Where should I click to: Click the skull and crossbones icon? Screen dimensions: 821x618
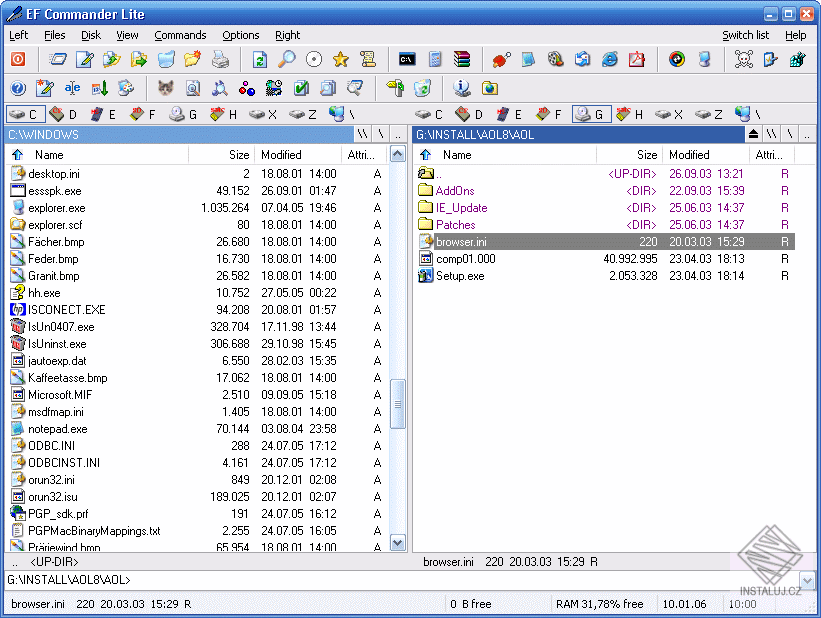click(x=744, y=59)
